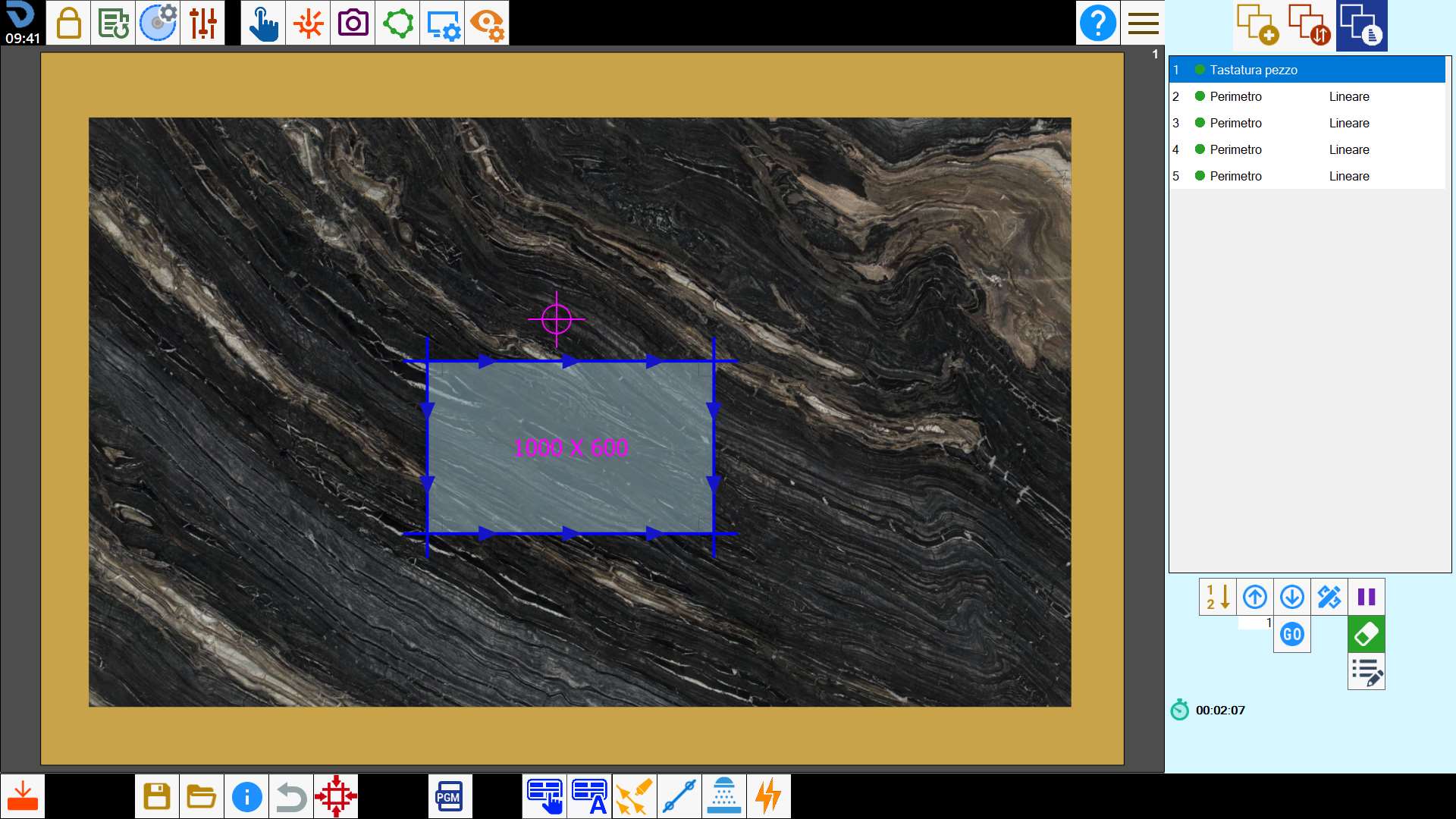
Task: Click the water jet shower icon
Action: coord(724,796)
